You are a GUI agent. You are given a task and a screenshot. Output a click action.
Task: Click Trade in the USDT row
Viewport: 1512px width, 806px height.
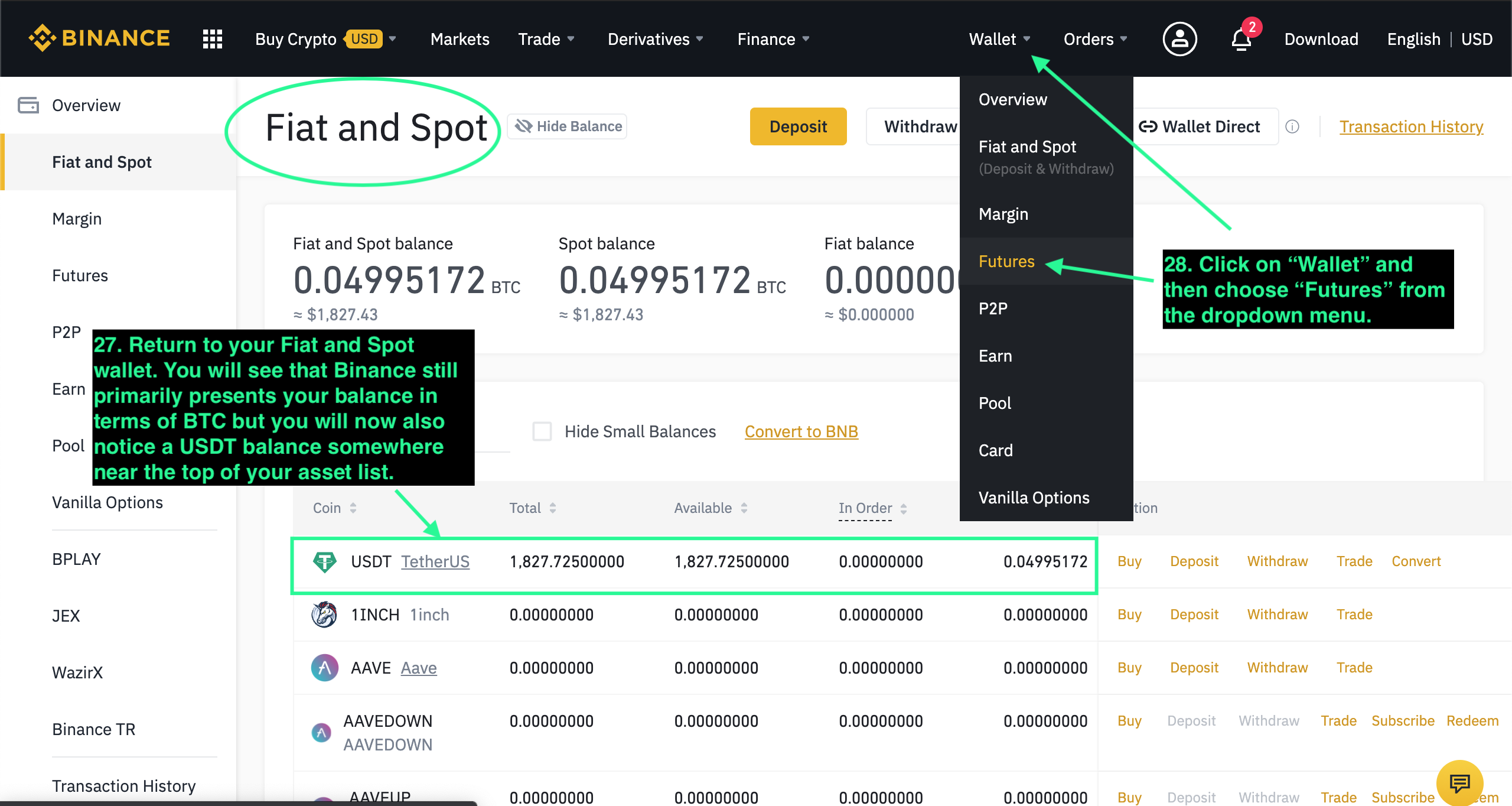coord(1354,561)
